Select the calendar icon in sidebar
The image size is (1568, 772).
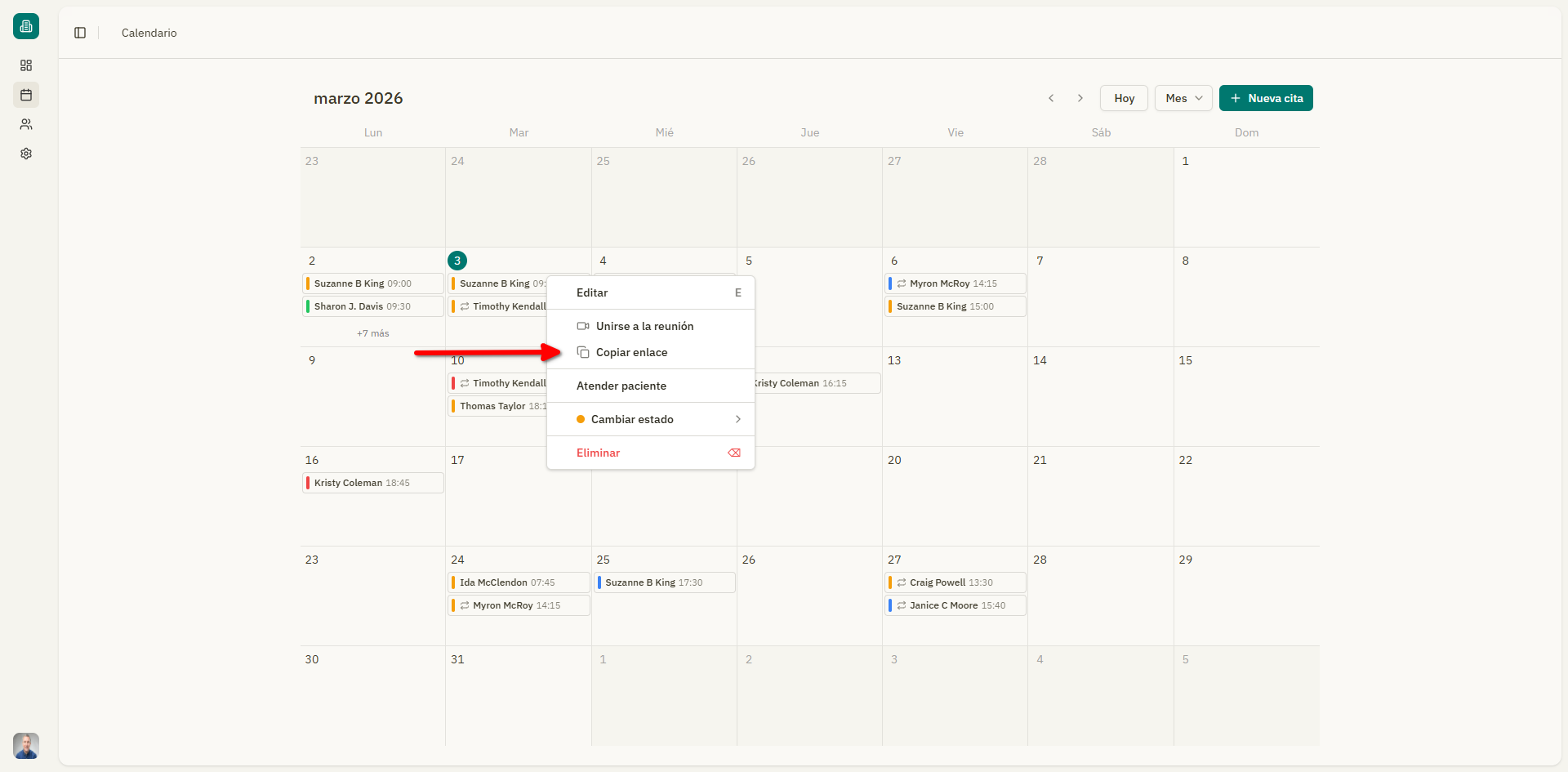click(26, 95)
